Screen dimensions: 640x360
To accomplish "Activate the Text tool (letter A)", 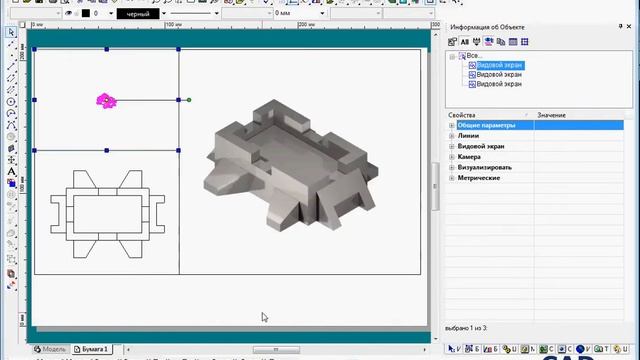I will click(11, 172).
